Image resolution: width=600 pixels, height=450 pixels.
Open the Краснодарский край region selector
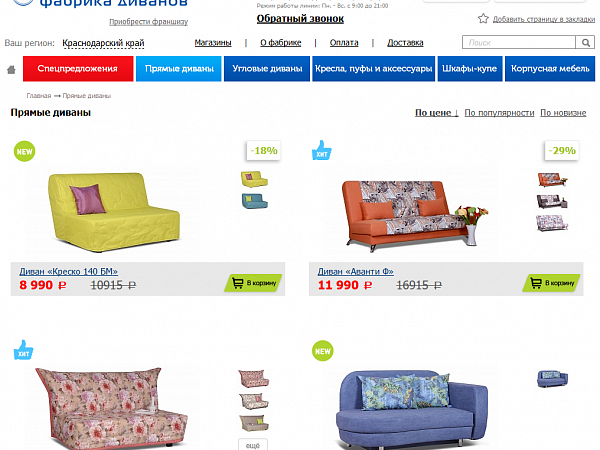click(103, 43)
